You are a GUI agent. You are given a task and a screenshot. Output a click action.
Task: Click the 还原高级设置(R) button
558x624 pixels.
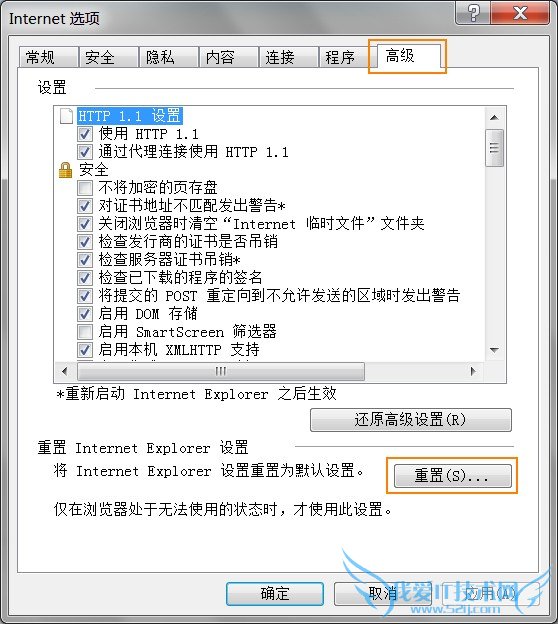[x=410, y=419]
